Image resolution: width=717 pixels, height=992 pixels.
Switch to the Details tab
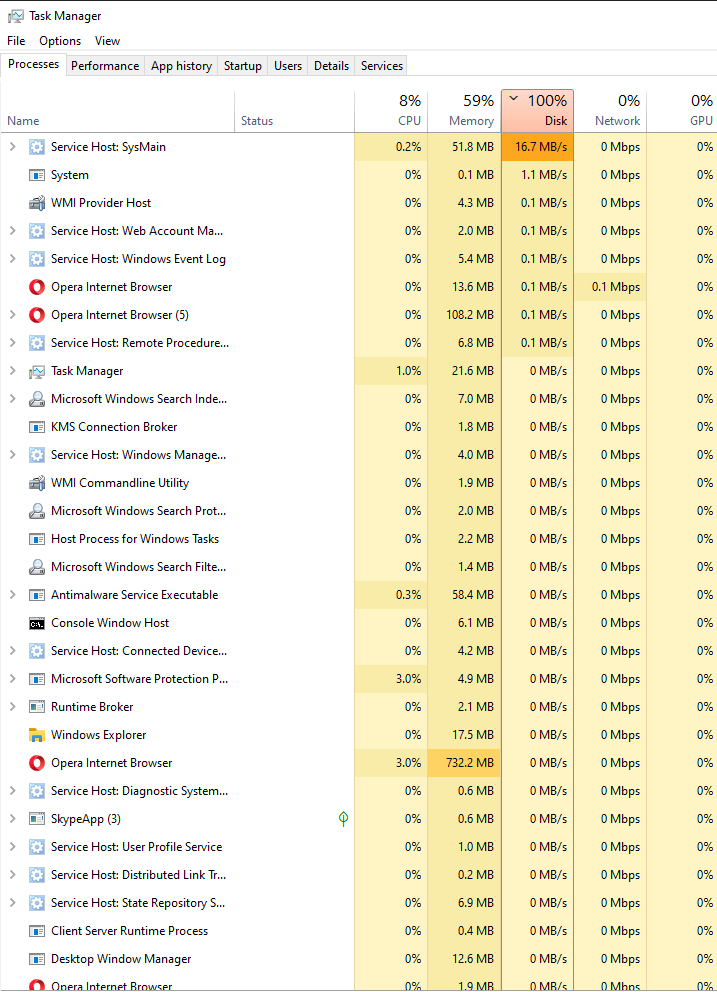332,66
